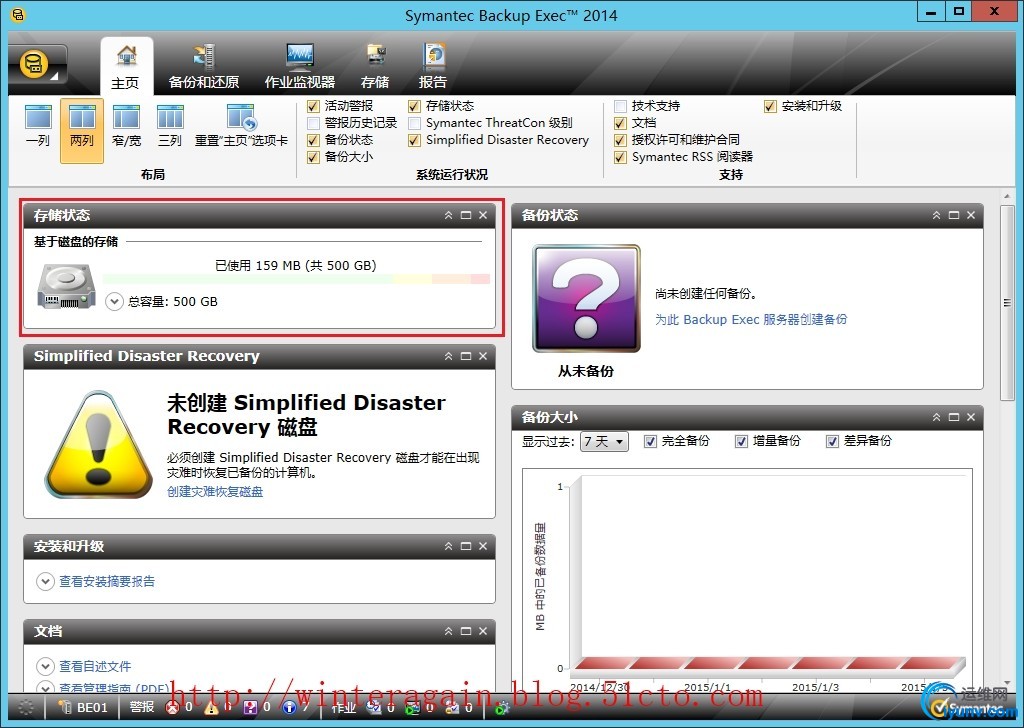The width and height of the screenshot is (1024, 728).
Task: Toggle the 备份大小 checkbox in ribbon
Action: point(313,157)
